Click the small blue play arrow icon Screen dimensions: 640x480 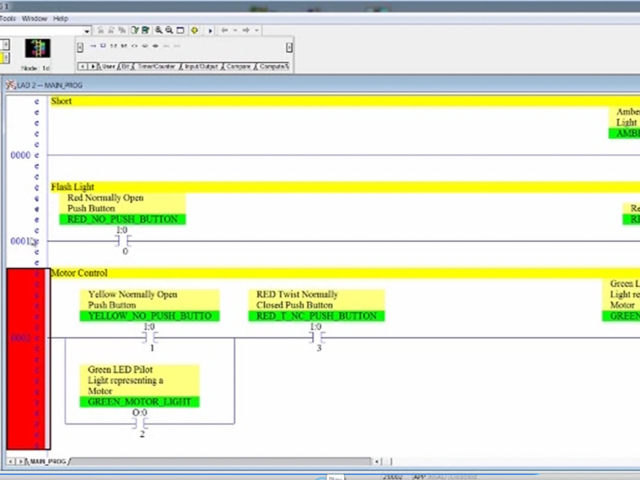coord(210,31)
